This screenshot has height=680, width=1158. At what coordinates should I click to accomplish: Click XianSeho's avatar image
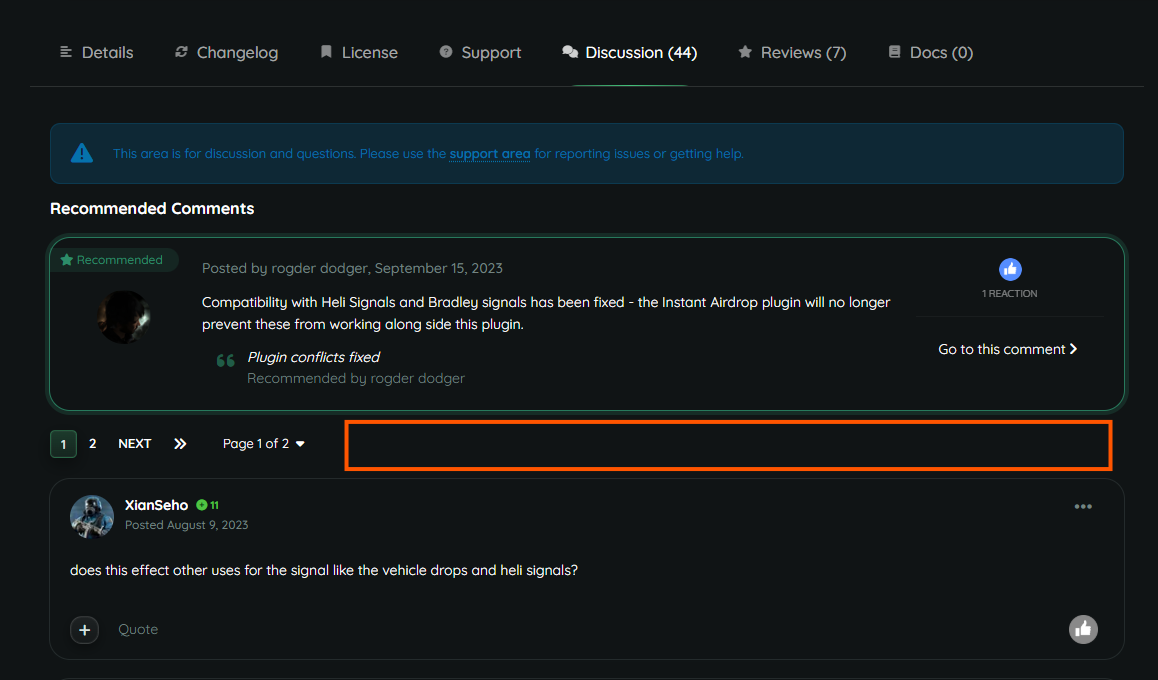(x=92, y=516)
